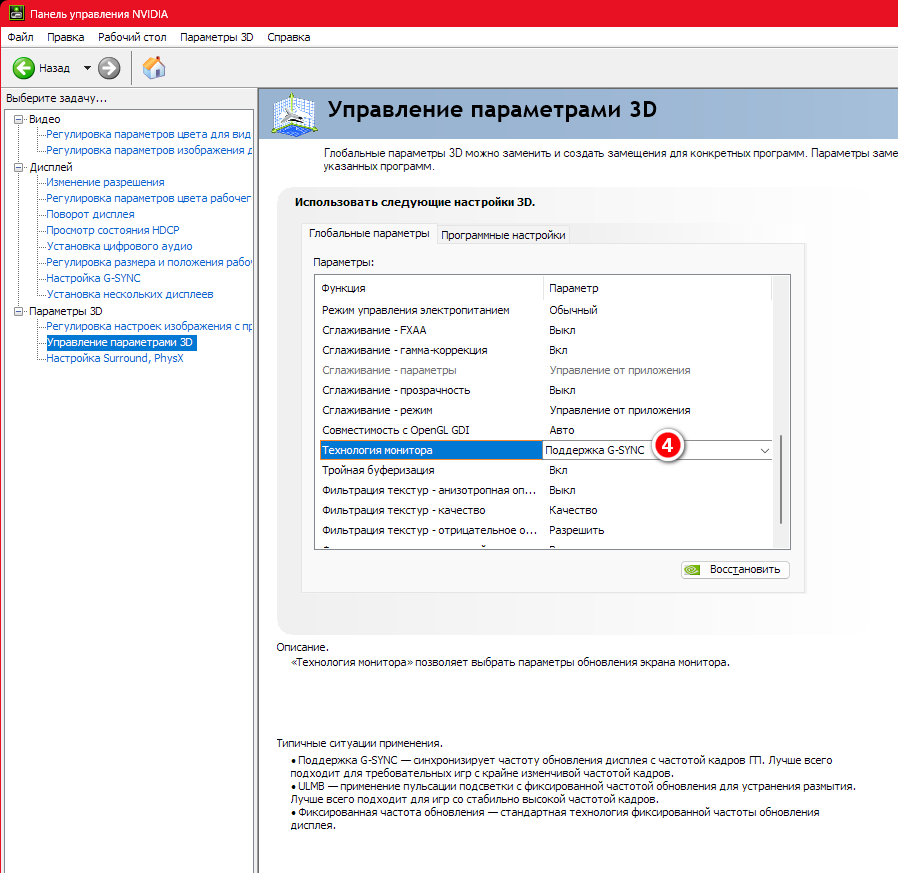The image size is (898, 873).
Task: Open the Файл menu
Action: tap(20, 37)
